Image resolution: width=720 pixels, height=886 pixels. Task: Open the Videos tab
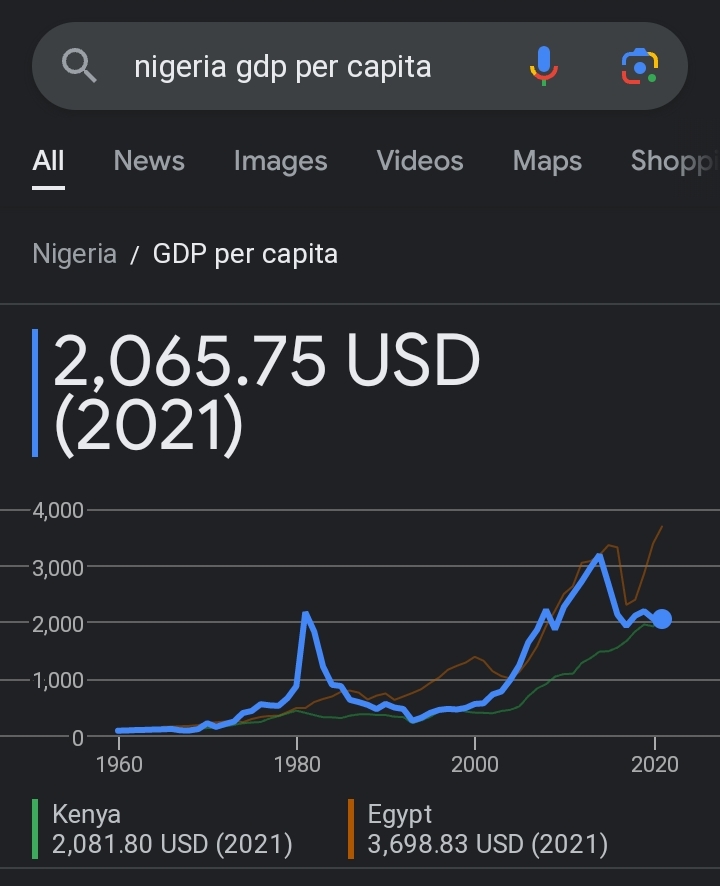click(x=420, y=161)
